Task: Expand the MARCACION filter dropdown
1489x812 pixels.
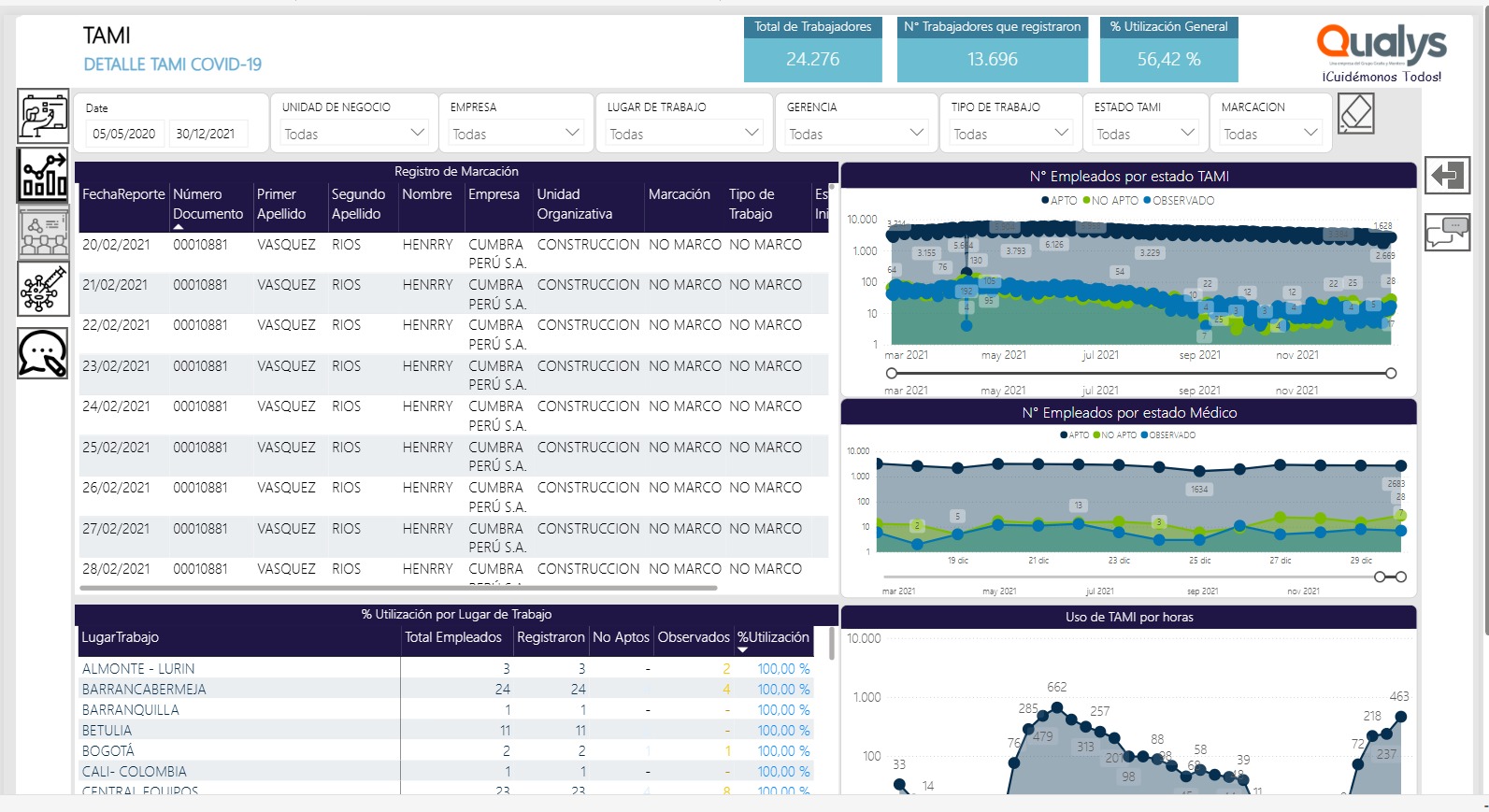Action: pyautogui.click(x=1271, y=134)
